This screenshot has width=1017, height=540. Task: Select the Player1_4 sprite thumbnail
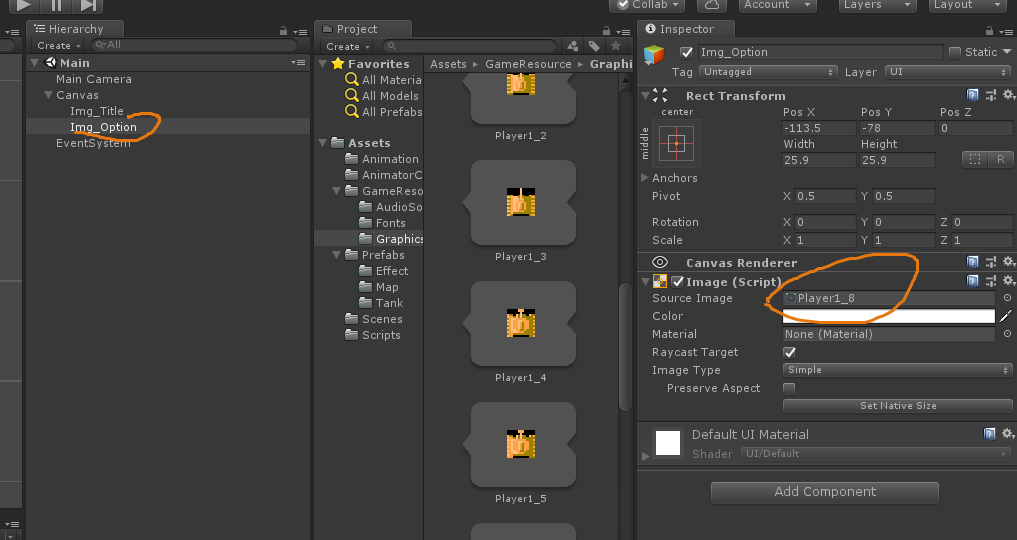(521, 323)
